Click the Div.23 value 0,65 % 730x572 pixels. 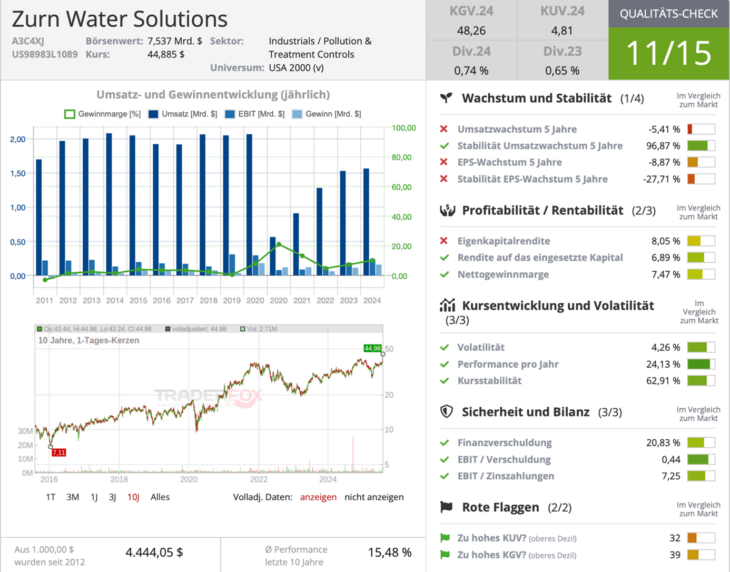click(x=562, y=71)
